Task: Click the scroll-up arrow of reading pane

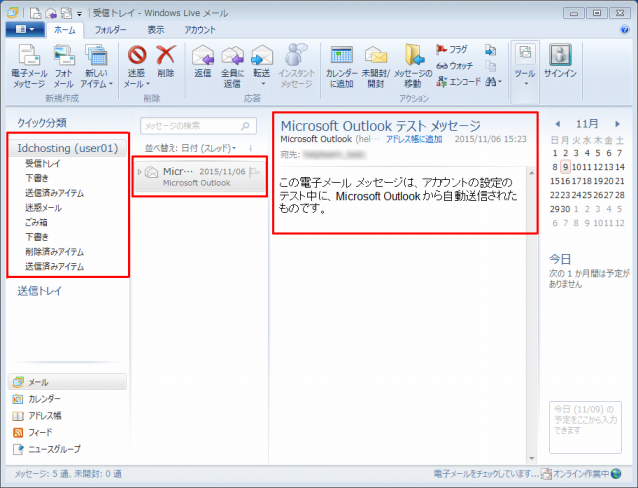Action: click(531, 173)
